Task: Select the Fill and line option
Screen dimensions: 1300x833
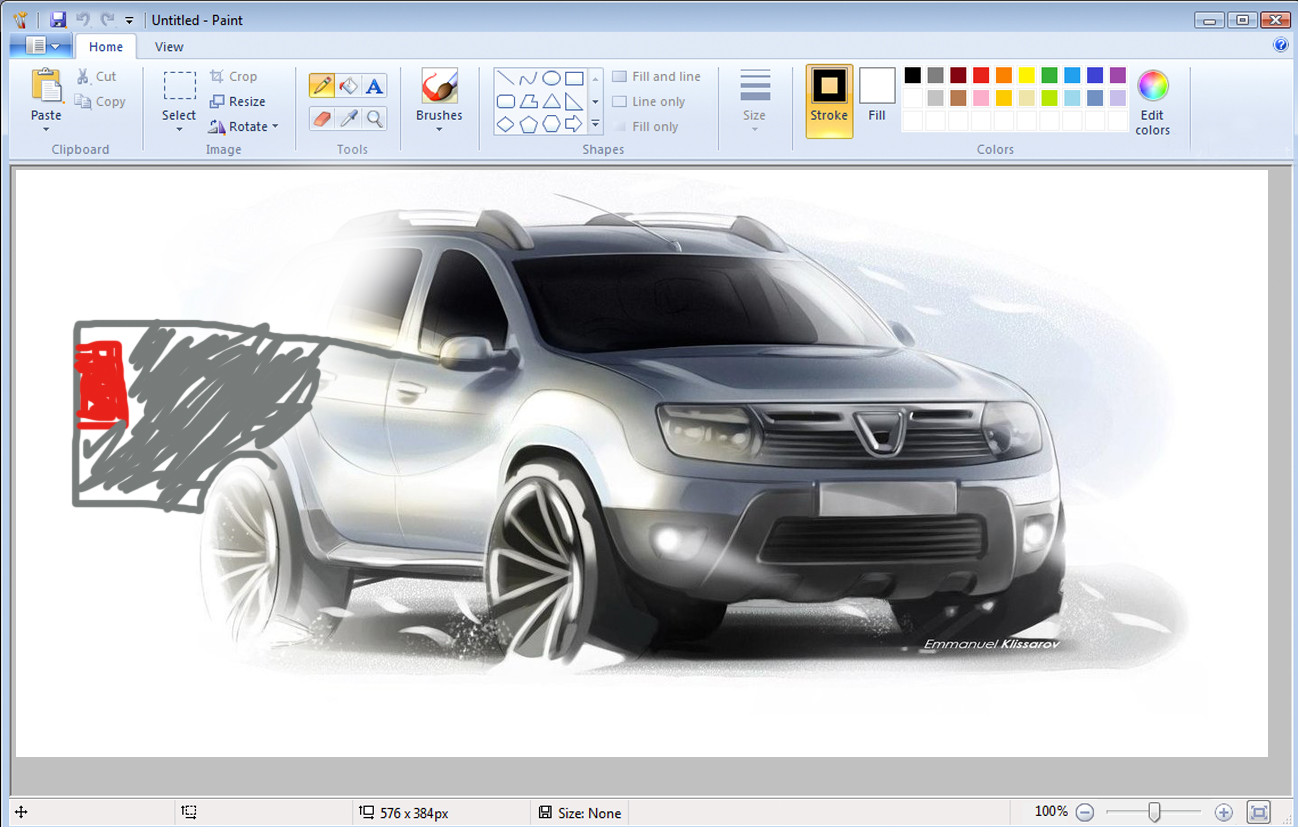Action: 656,76
